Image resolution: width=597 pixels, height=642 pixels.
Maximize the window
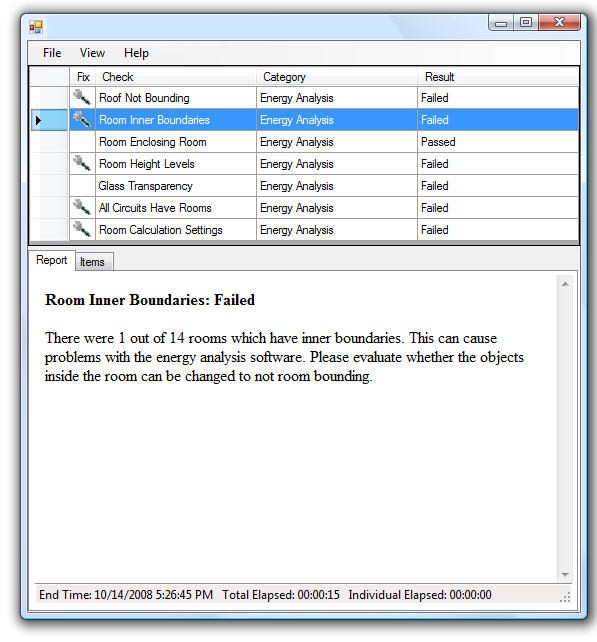click(x=526, y=23)
